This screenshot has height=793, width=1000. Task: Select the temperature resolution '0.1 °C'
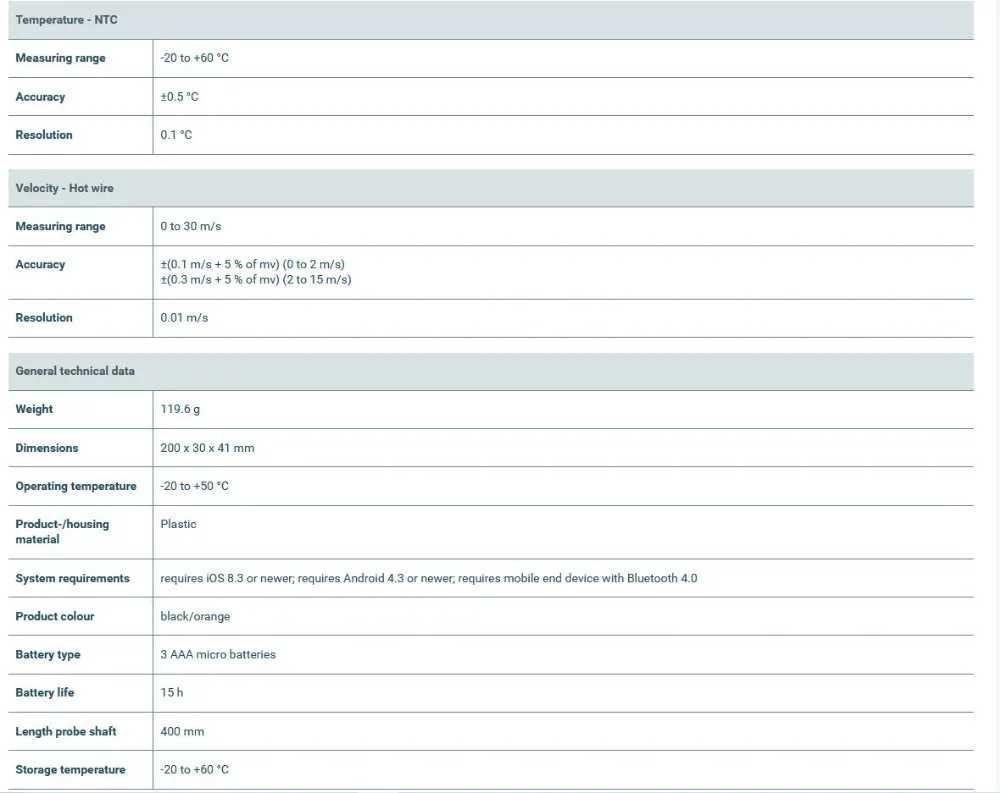pos(176,135)
